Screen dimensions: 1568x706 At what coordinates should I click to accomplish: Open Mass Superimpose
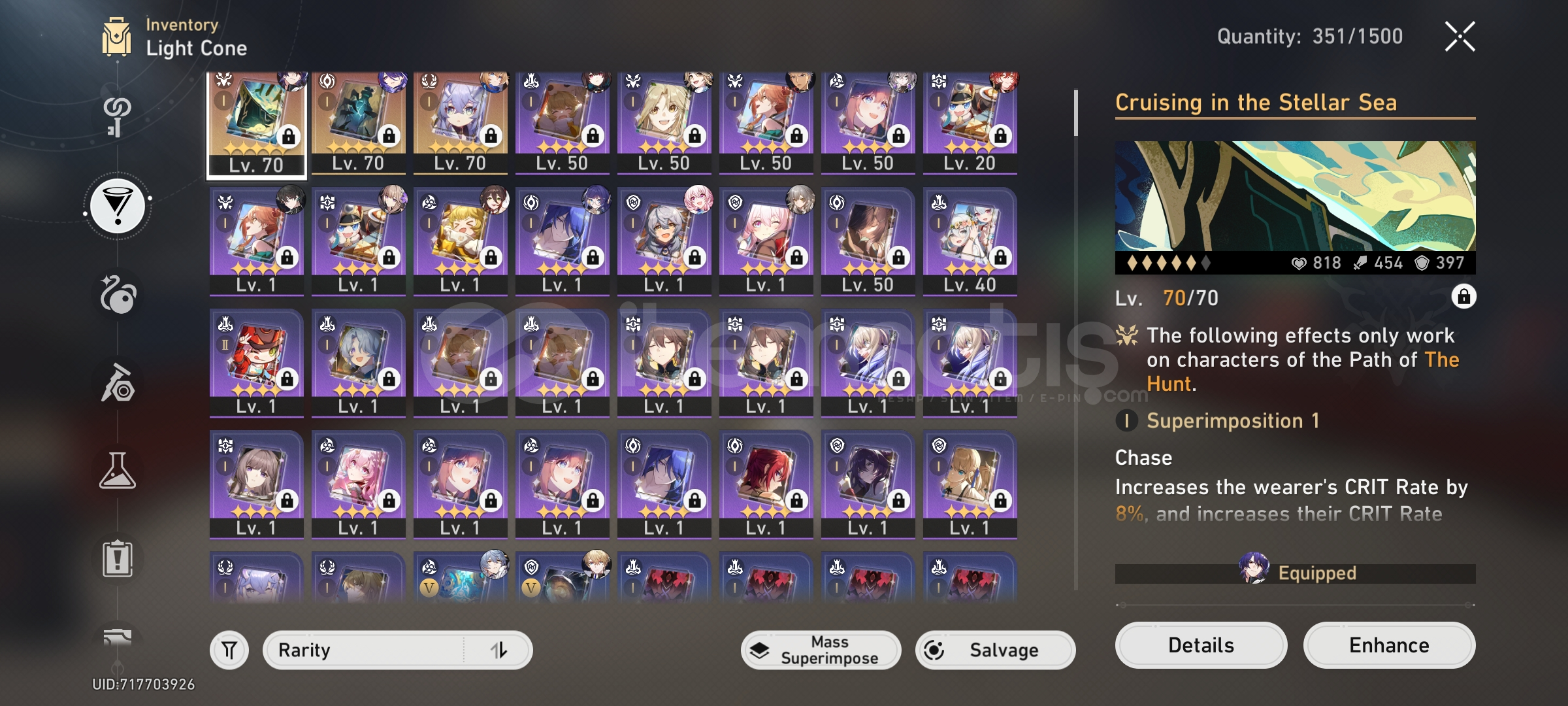821,650
